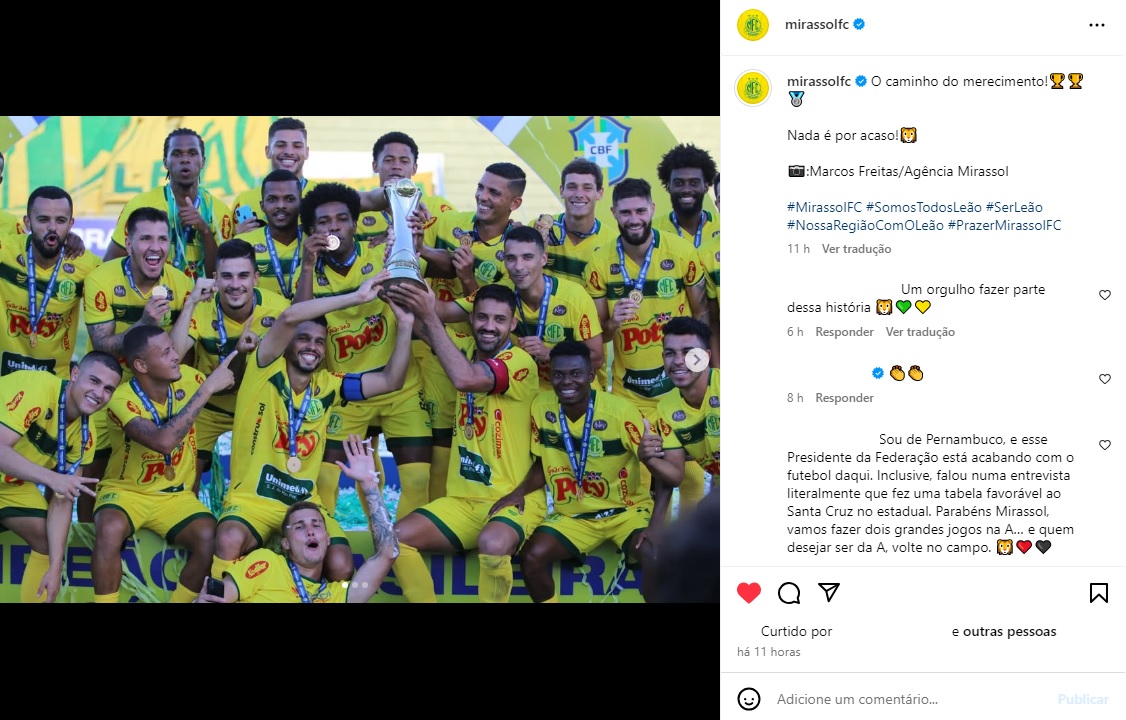Share post via paper plane icon
Viewport: 1126px width, 720px height.
tap(829, 592)
